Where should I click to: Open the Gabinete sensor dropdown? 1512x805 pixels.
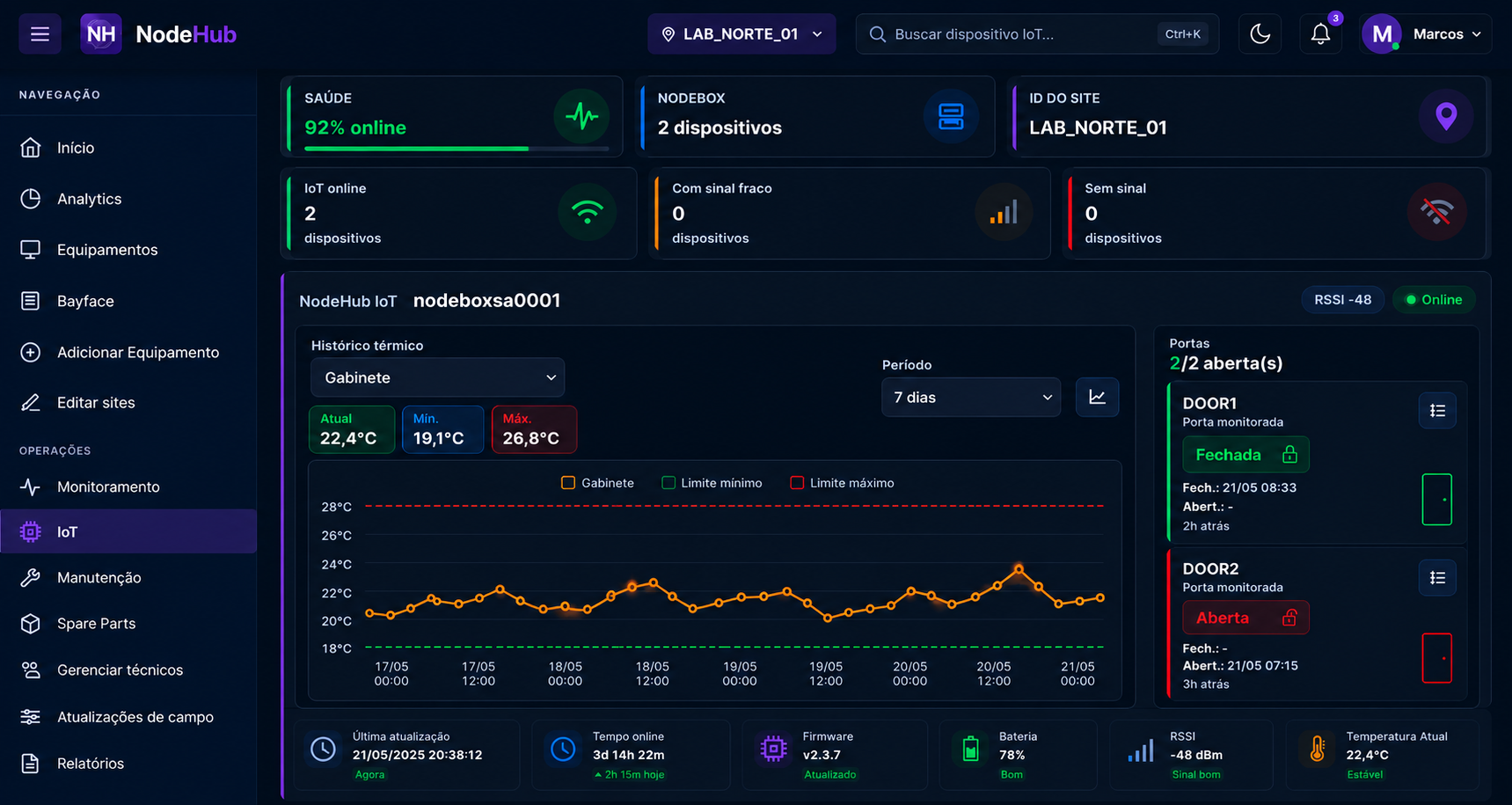click(x=437, y=377)
